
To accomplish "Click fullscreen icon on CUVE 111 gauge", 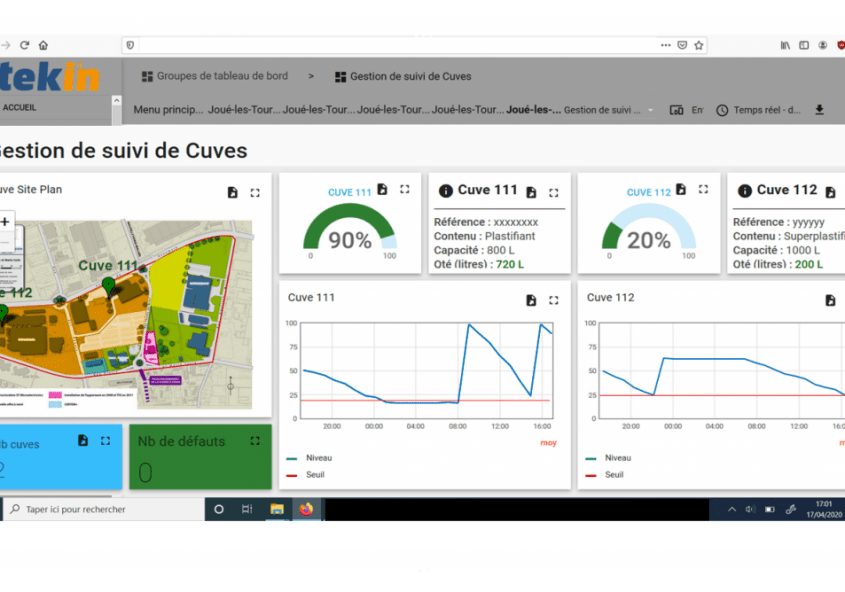I will coord(404,189).
